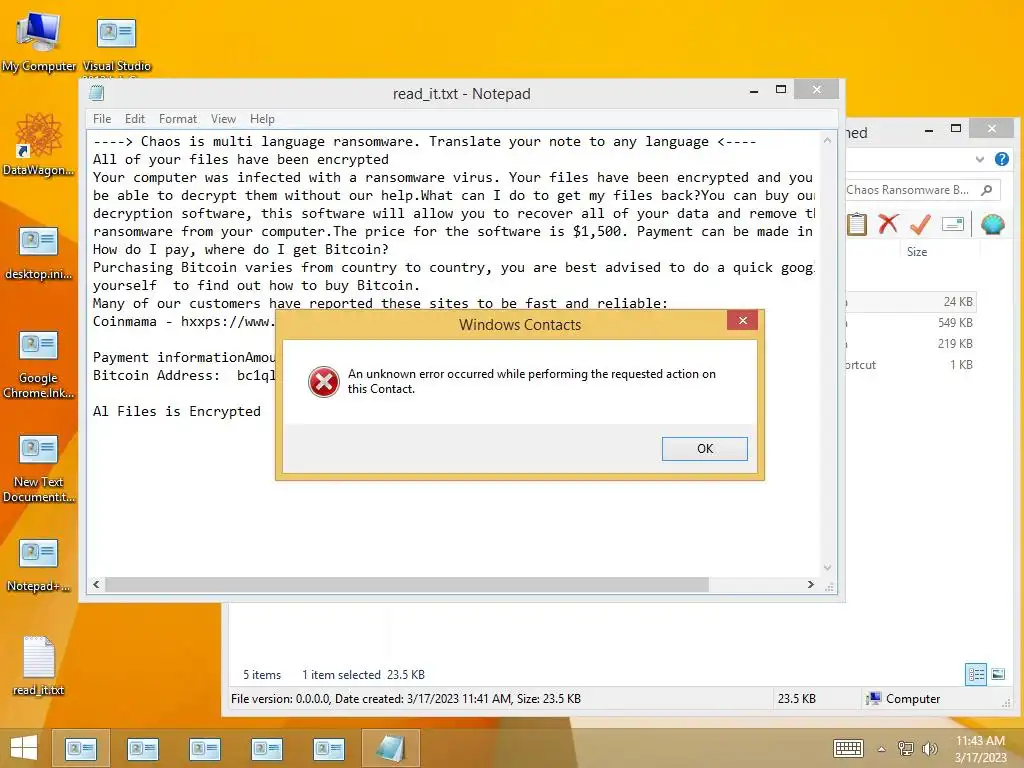Click Notepad horizontal scrollbar left arrow
This screenshot has height=768, width=1024.
[97, 584]
